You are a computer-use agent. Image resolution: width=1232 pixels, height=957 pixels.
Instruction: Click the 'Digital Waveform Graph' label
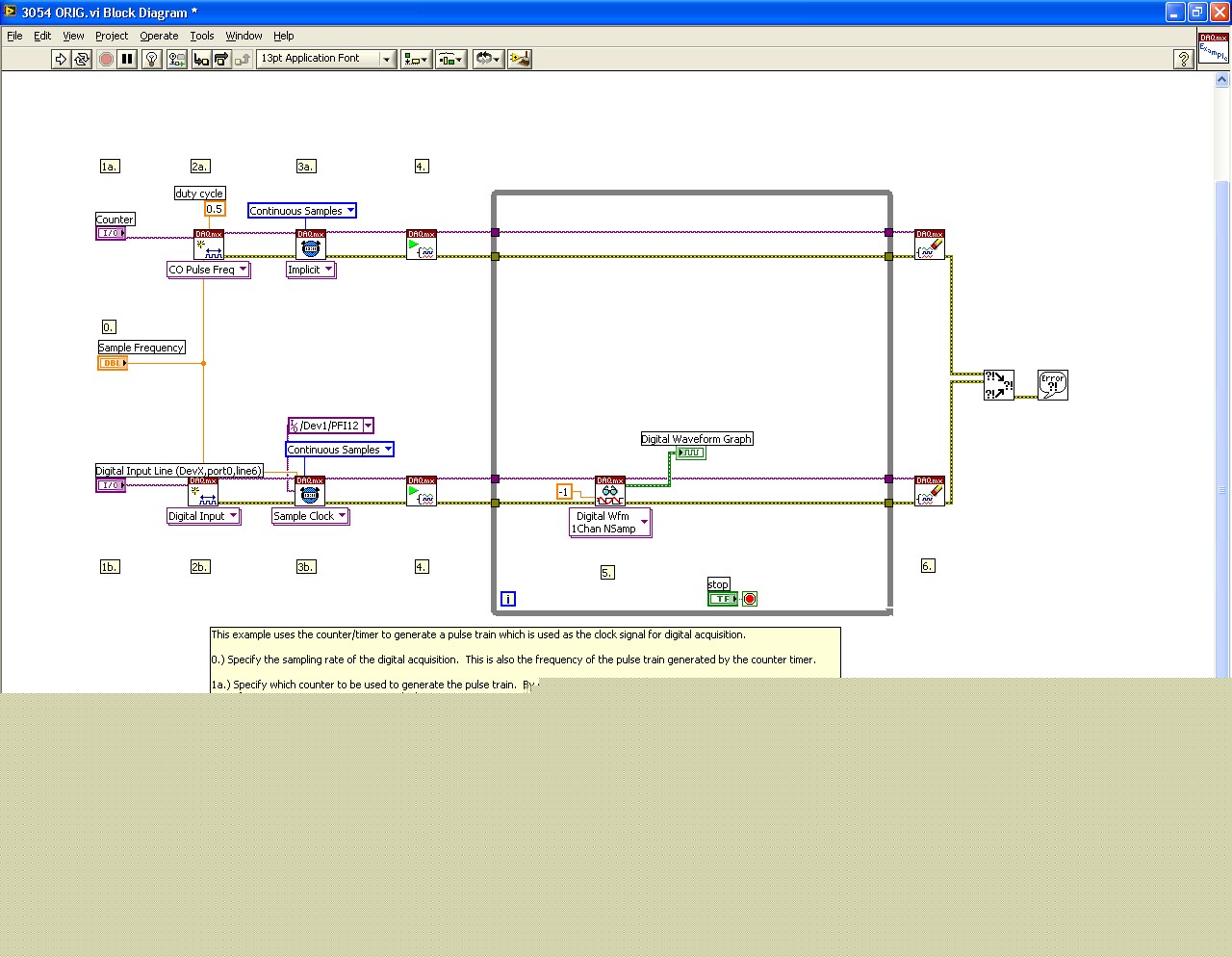tap(697, 439)
